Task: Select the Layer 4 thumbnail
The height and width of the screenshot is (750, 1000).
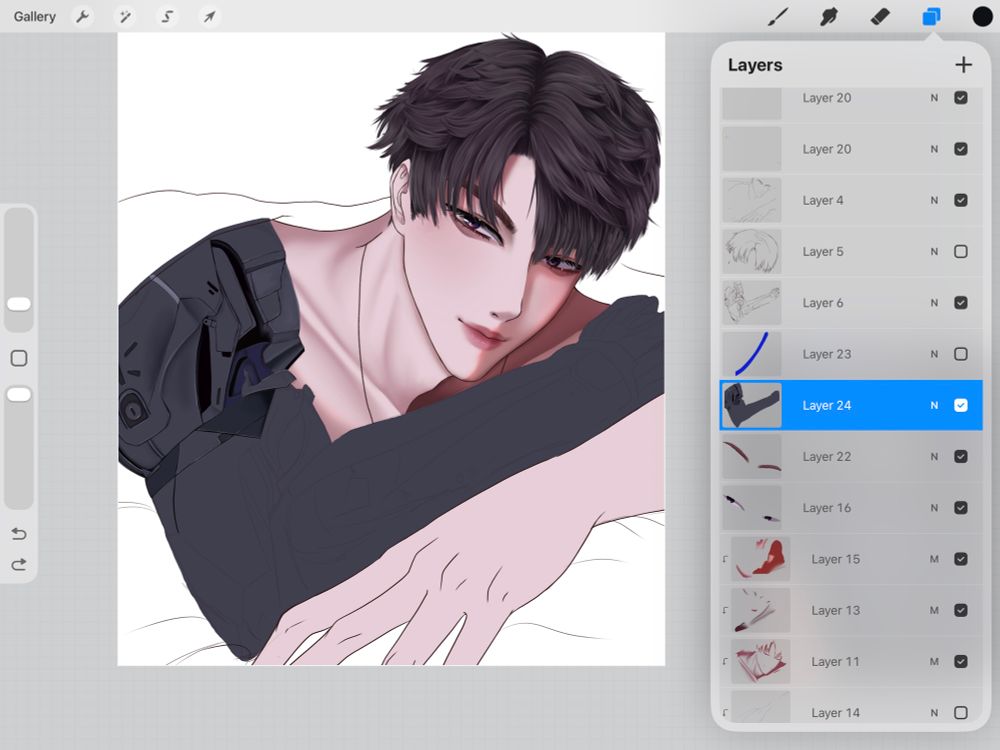Action: click(751, 200)
